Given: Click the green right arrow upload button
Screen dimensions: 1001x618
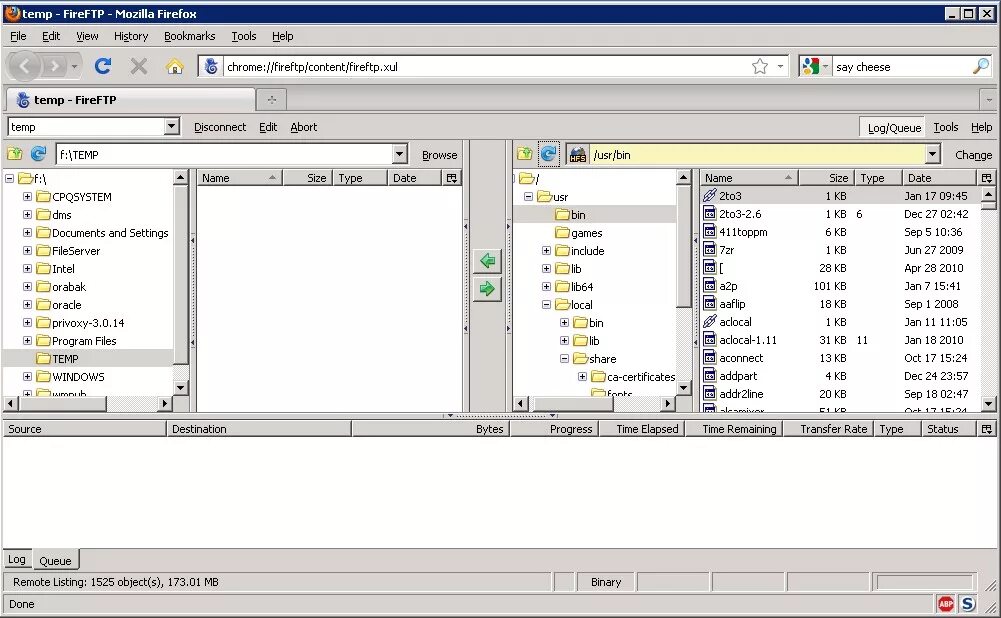Looking at the screenshot, I should pos(487,289).
